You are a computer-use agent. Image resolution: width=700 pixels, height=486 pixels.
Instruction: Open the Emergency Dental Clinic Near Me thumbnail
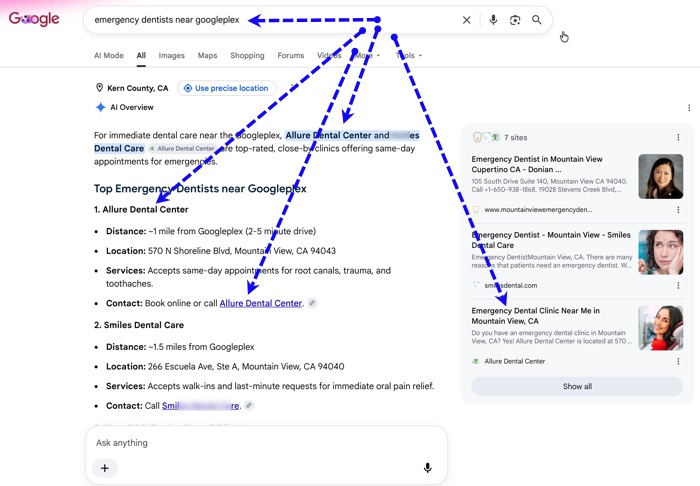[x=661, y=328]
